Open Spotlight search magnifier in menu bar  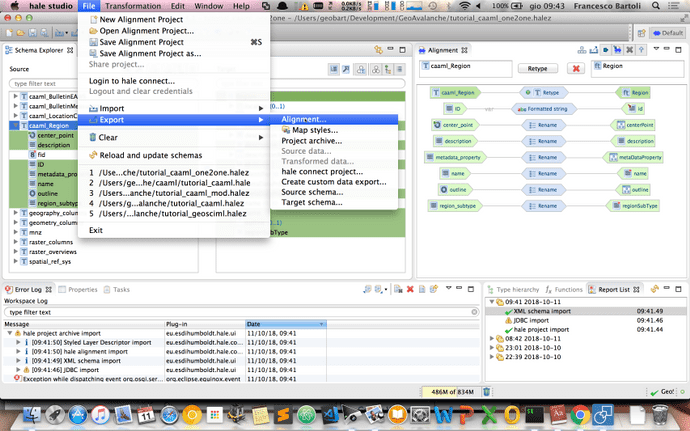(x=651, y=6)
